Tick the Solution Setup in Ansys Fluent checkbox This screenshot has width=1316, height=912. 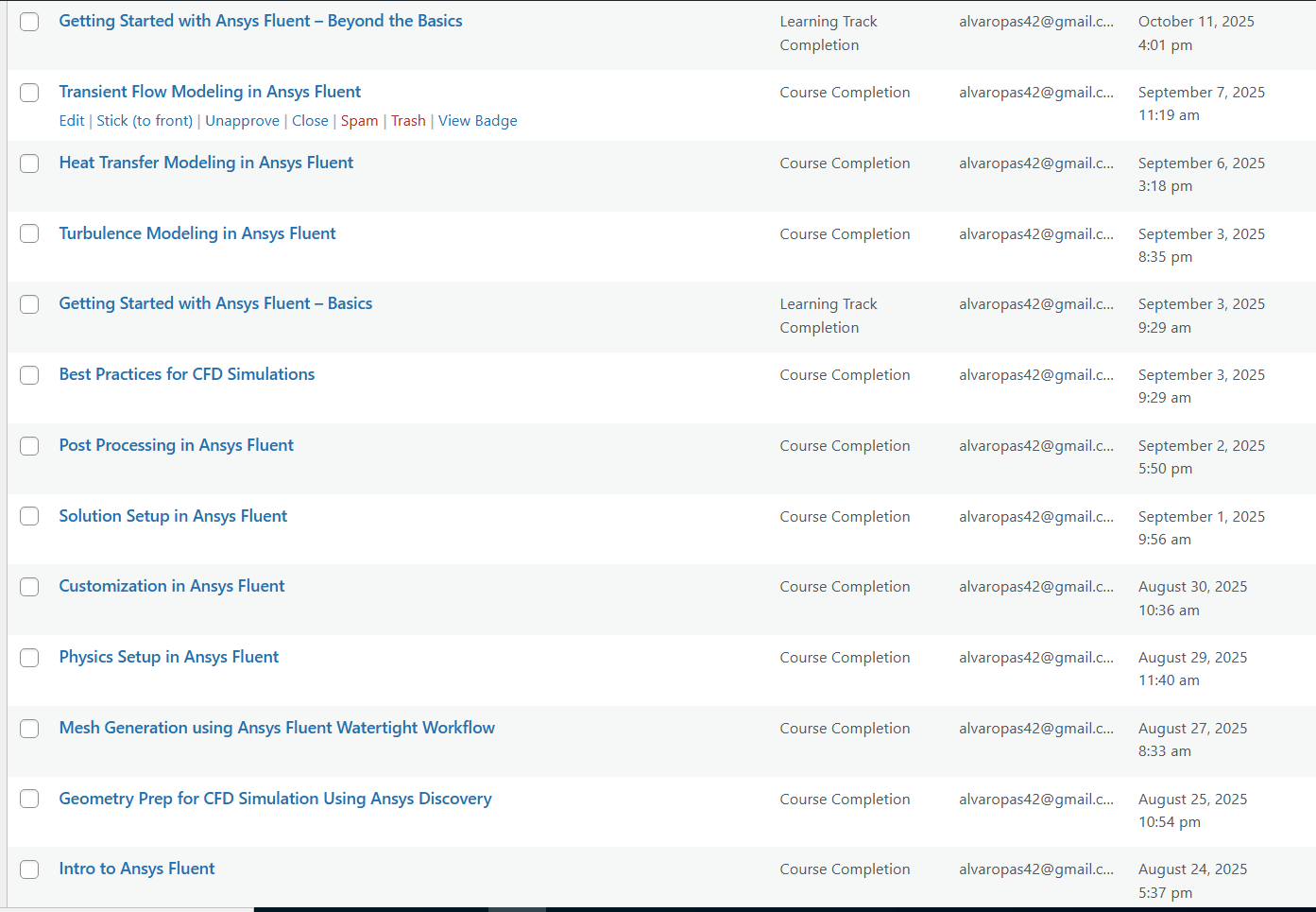tap(29, 516)
